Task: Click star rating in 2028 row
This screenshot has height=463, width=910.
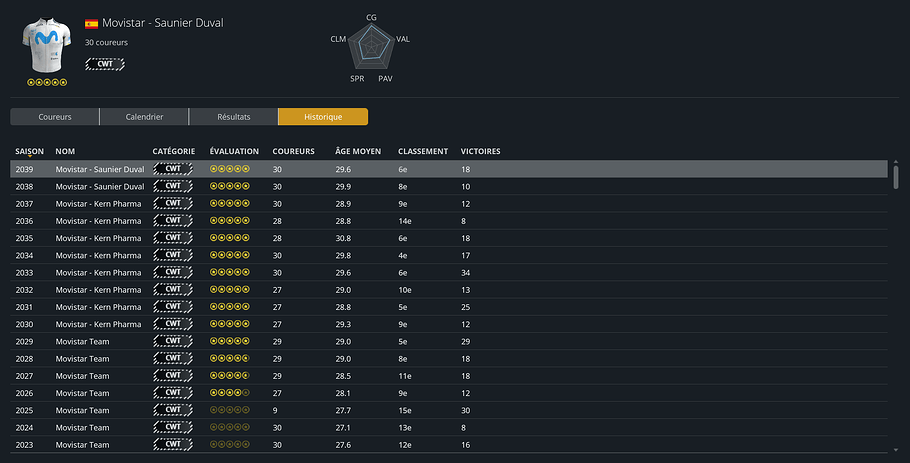Action: click(230, 358)
